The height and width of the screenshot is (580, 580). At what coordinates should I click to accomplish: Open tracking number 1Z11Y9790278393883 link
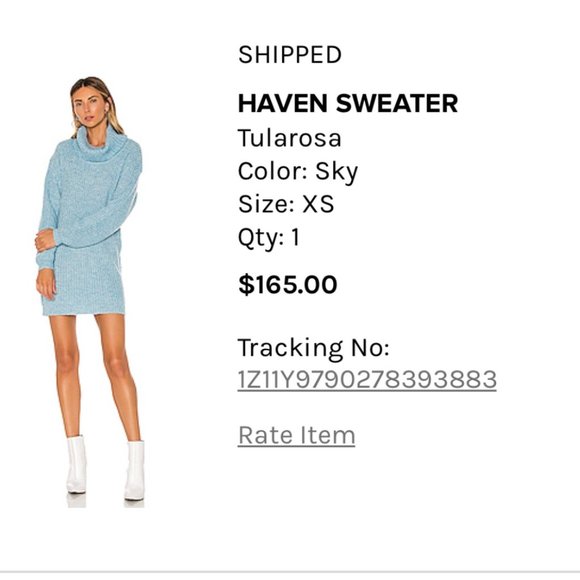(367, 379)
